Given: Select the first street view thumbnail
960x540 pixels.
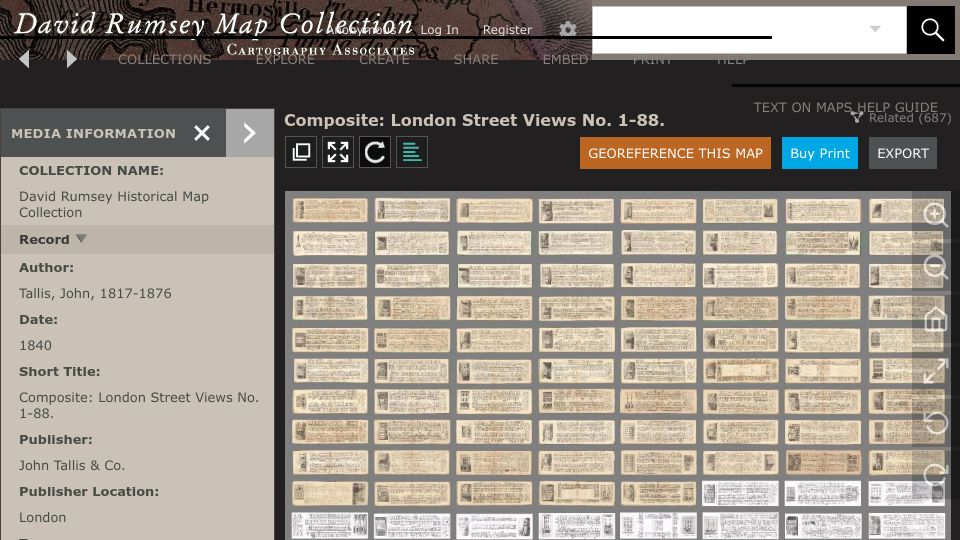Looking at the screenshot, I should 330,210.
